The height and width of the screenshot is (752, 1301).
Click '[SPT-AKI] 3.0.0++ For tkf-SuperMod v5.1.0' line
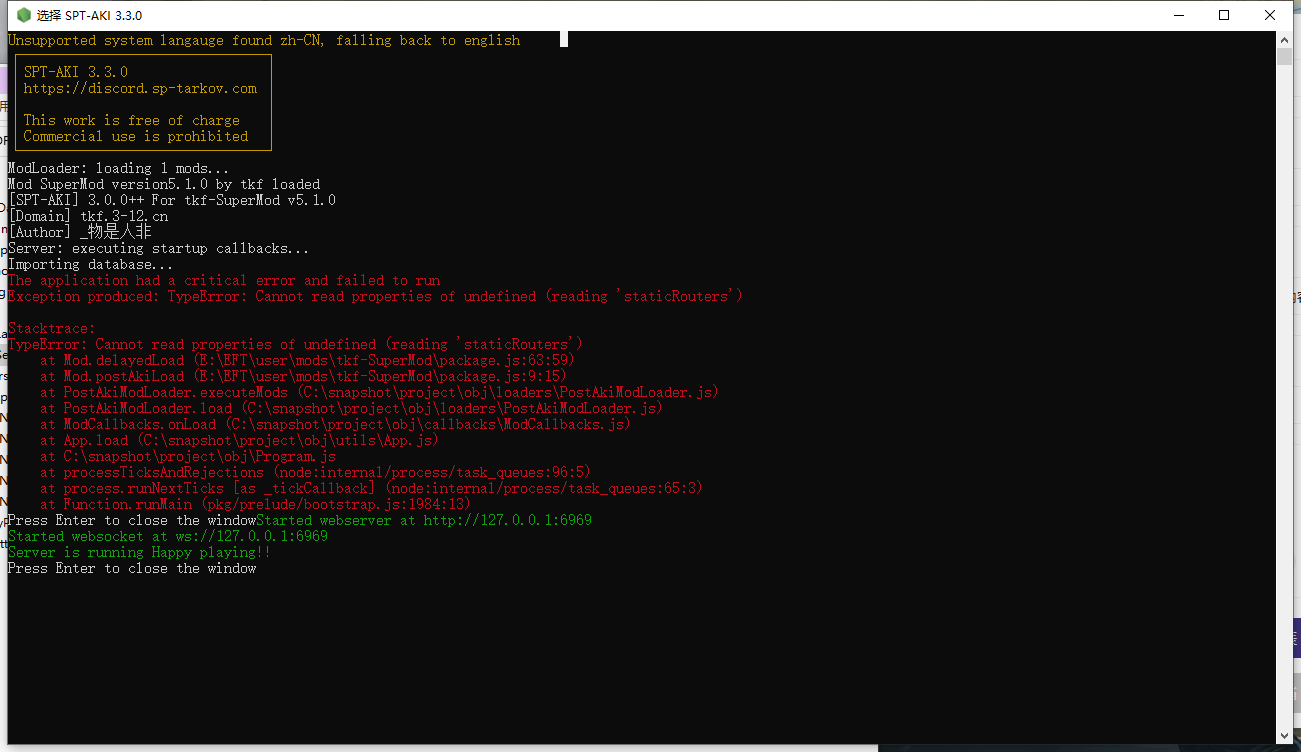(x=172, y=200)
